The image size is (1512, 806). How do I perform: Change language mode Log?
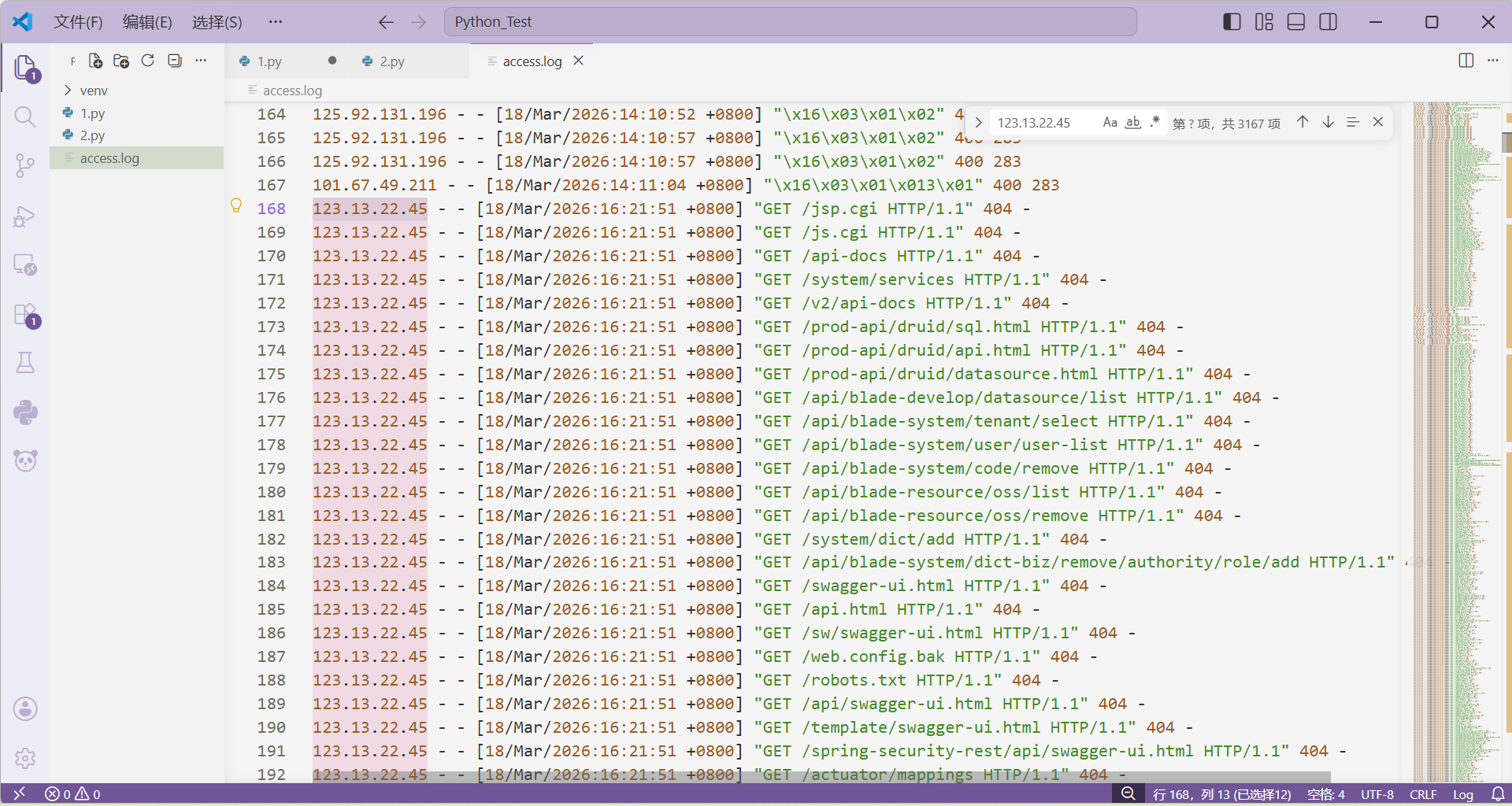[x=1463, y=794]
